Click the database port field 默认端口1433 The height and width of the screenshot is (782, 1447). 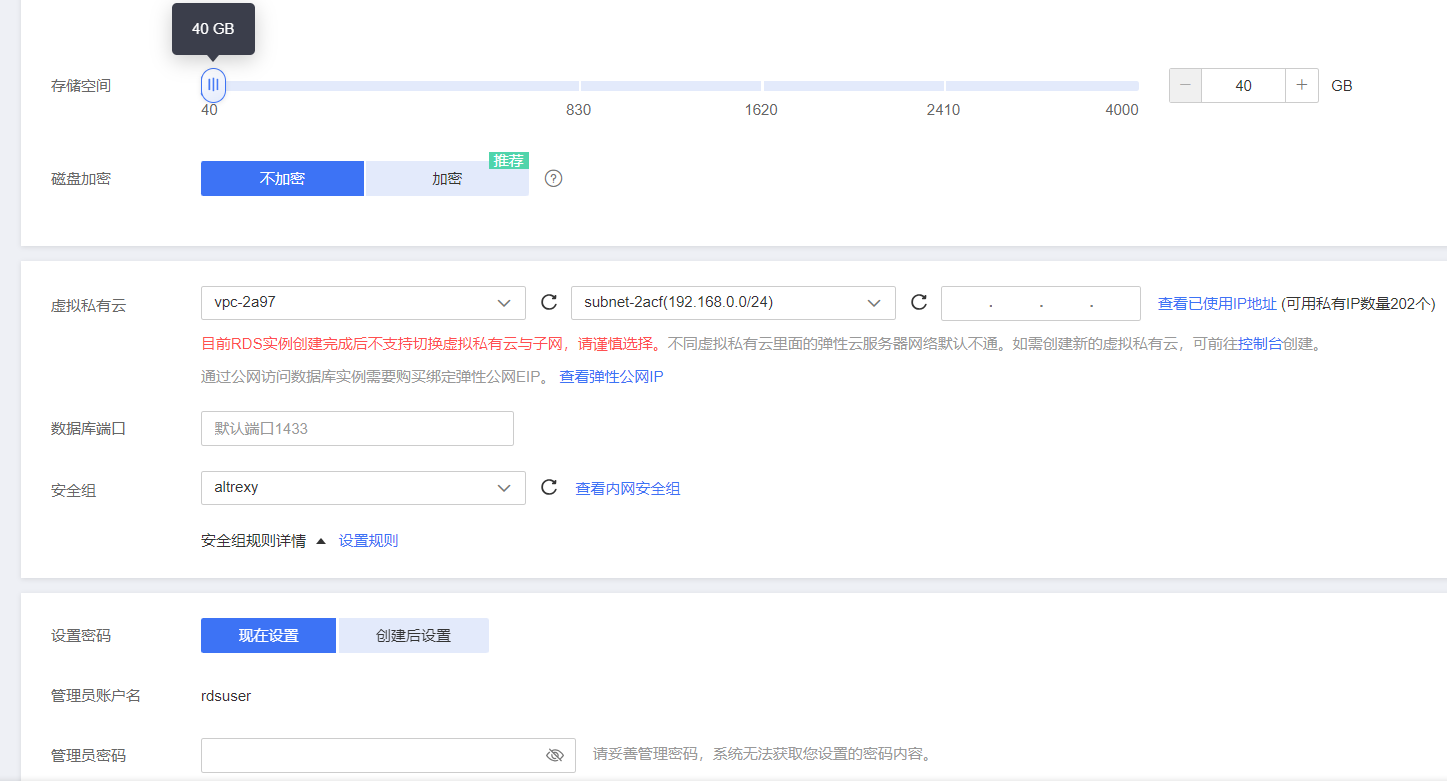[357, 428]
